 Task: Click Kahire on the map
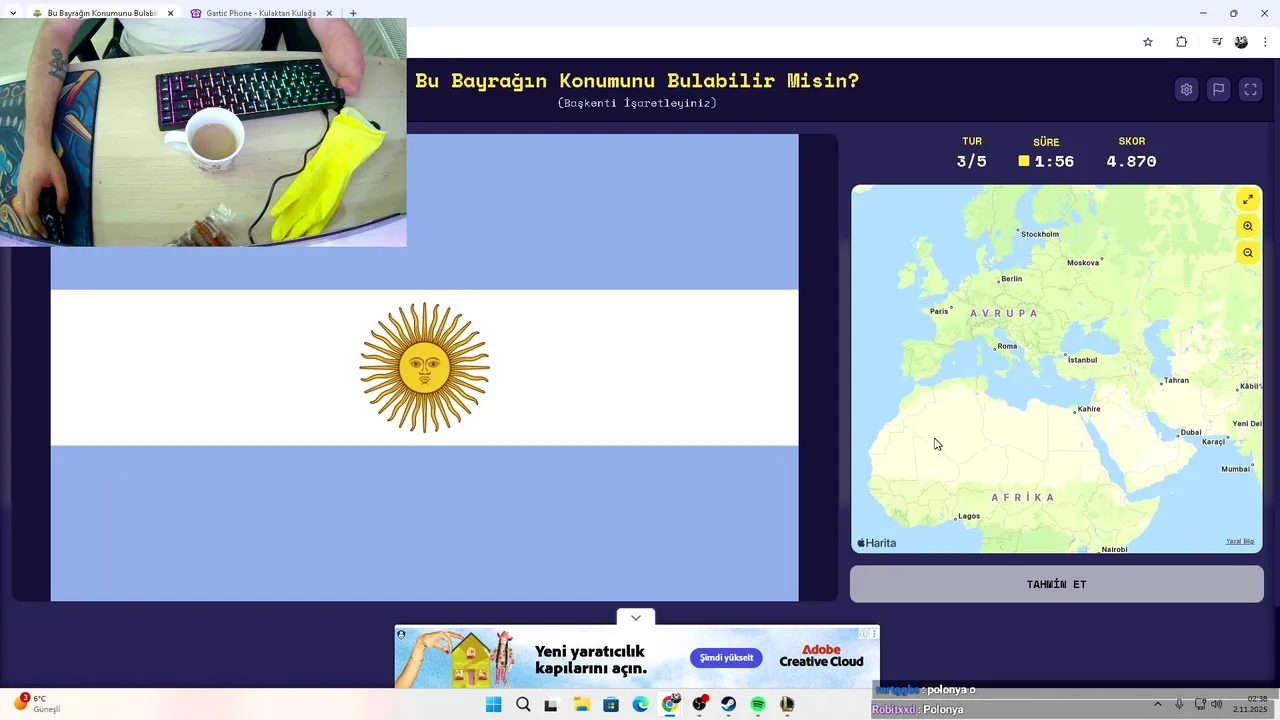[x=1089, y=408]
